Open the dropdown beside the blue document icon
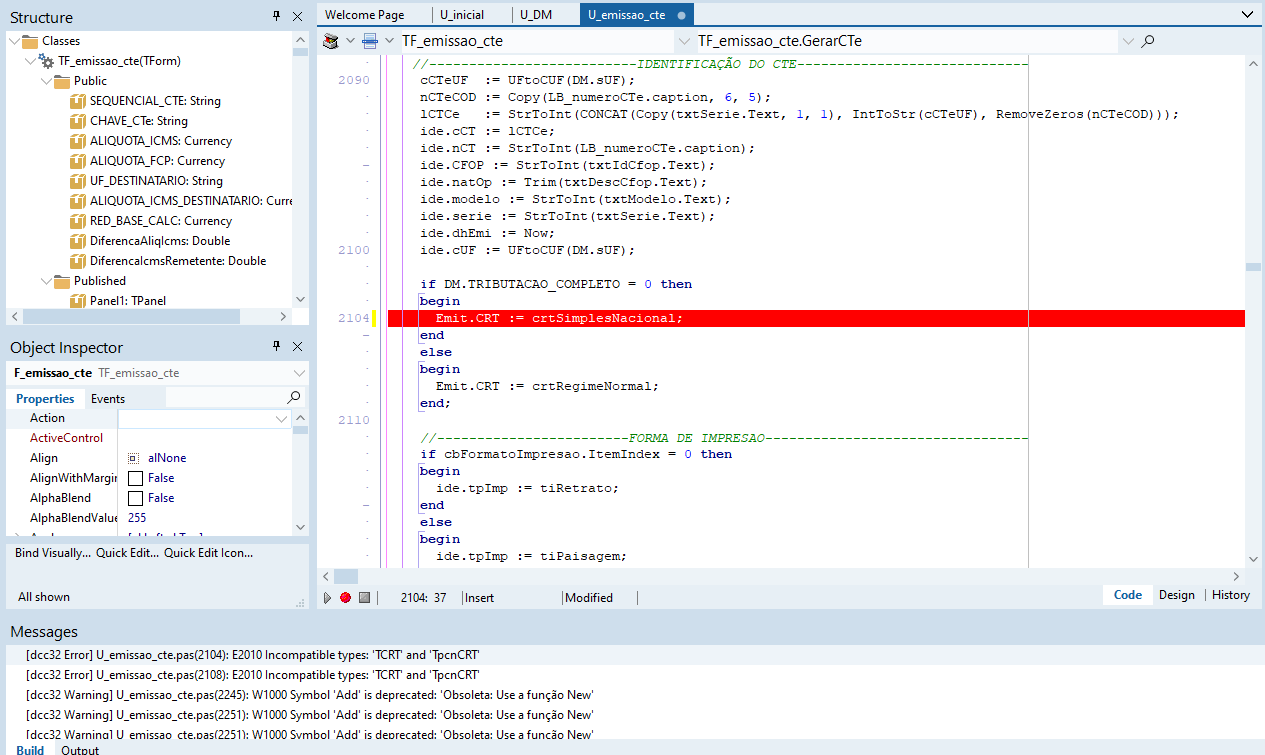1265x755 pixels. click(388, 41)
